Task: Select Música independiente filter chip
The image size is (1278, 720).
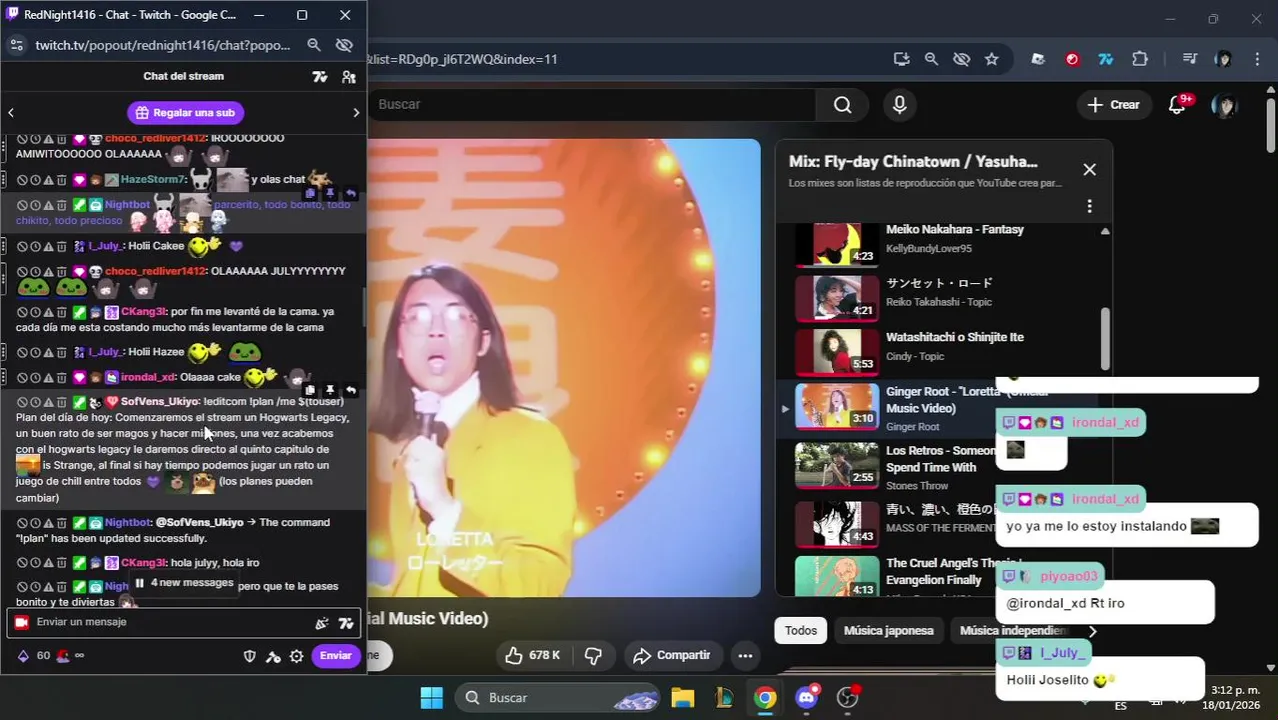Action: point(1012,631)
